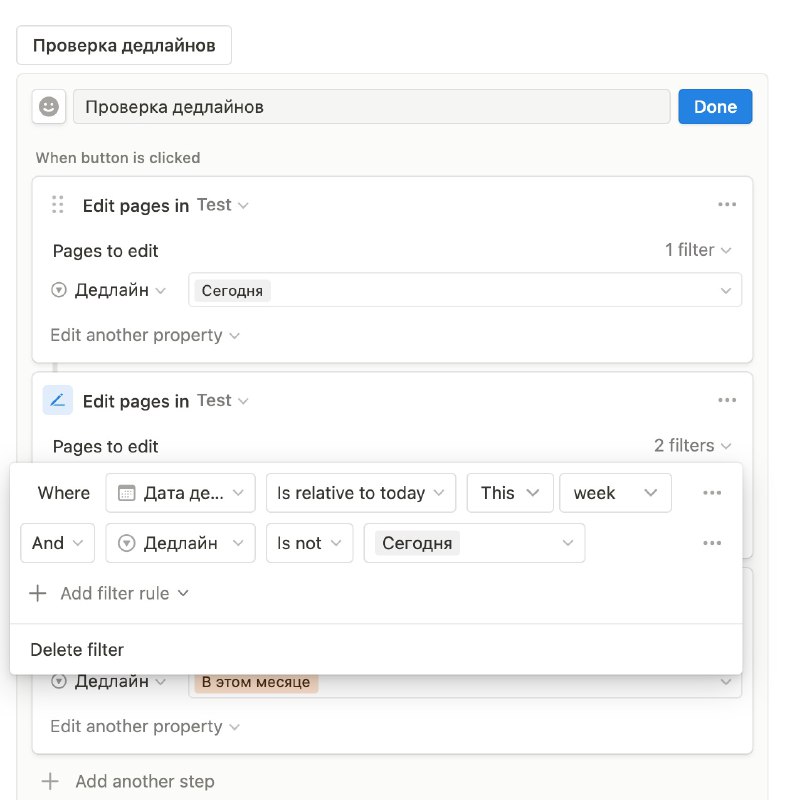790x800 pixels.
Task: Click the drag handle of first Edit pages step
Action: point(58,205)
